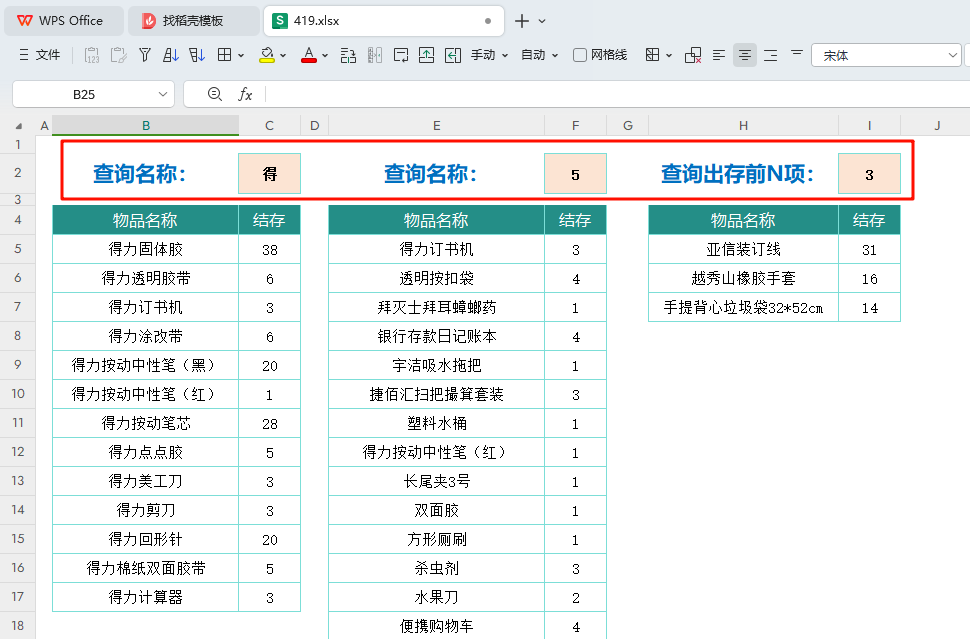Select cell 得力固体胶

(145, 249)
